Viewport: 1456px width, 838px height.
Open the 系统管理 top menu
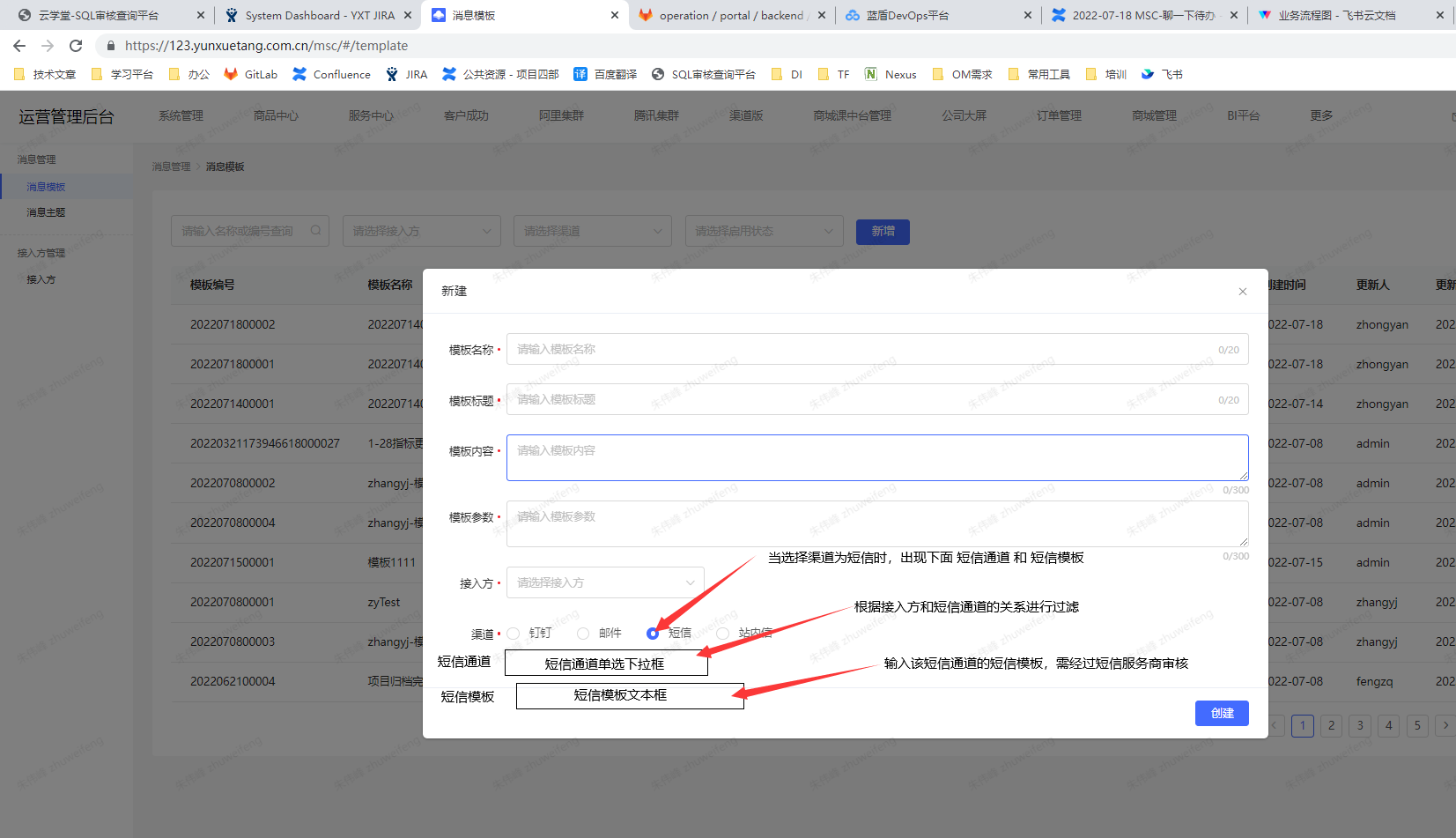(x=181, y=115)
